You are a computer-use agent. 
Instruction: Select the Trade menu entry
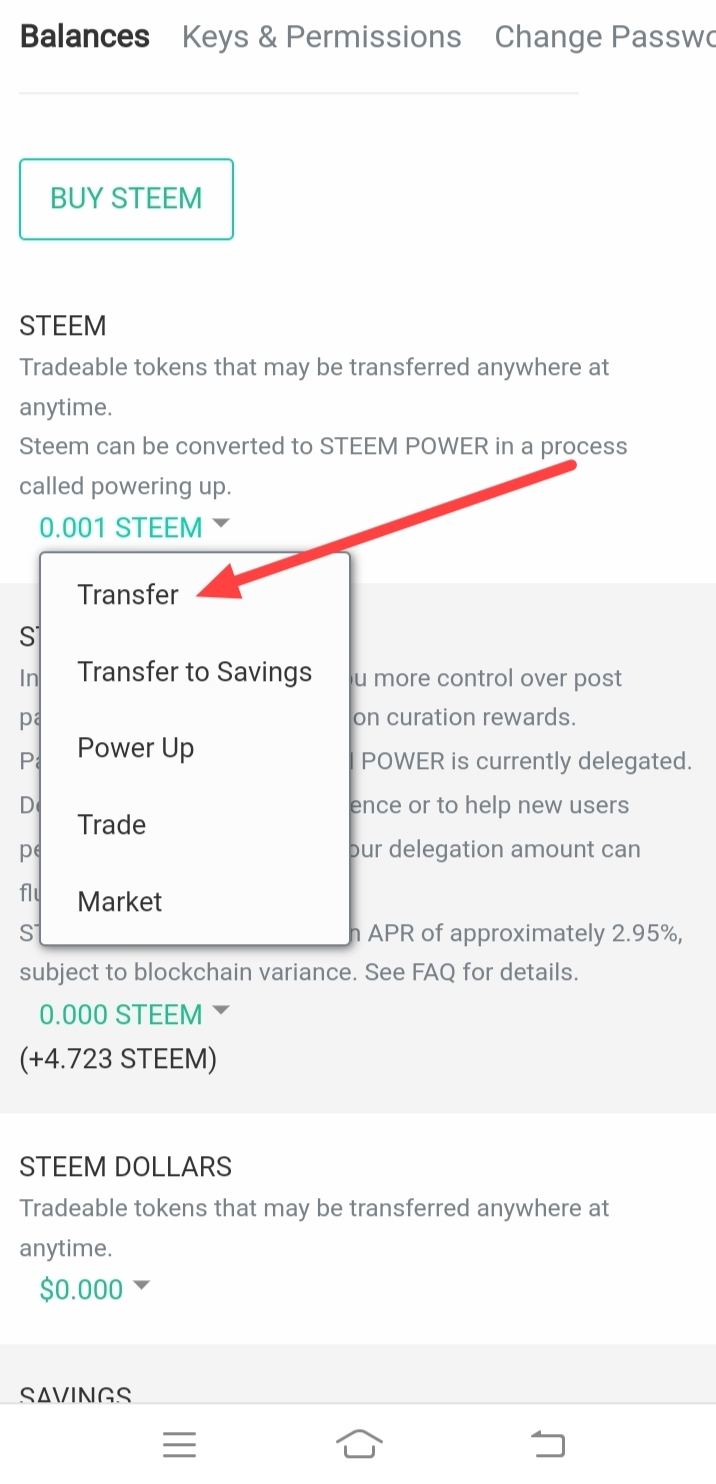pyautogui.click(x=112, y=825)
